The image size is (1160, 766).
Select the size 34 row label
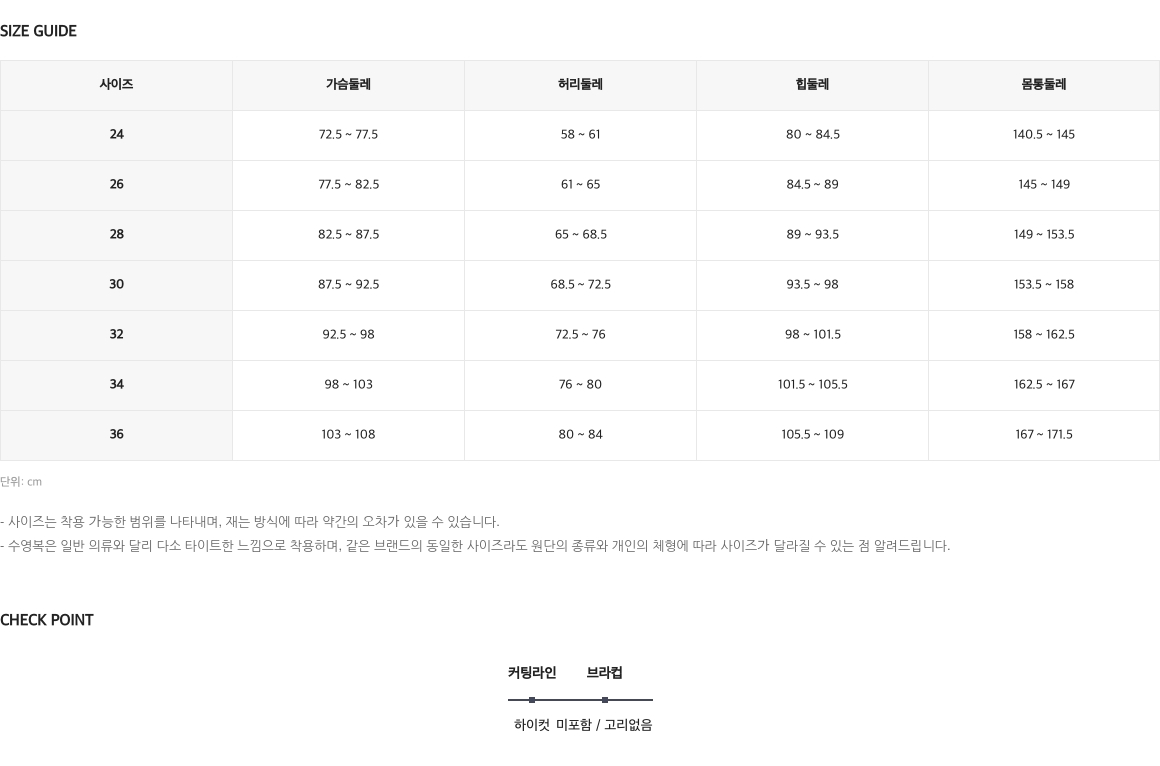(116, 384)
